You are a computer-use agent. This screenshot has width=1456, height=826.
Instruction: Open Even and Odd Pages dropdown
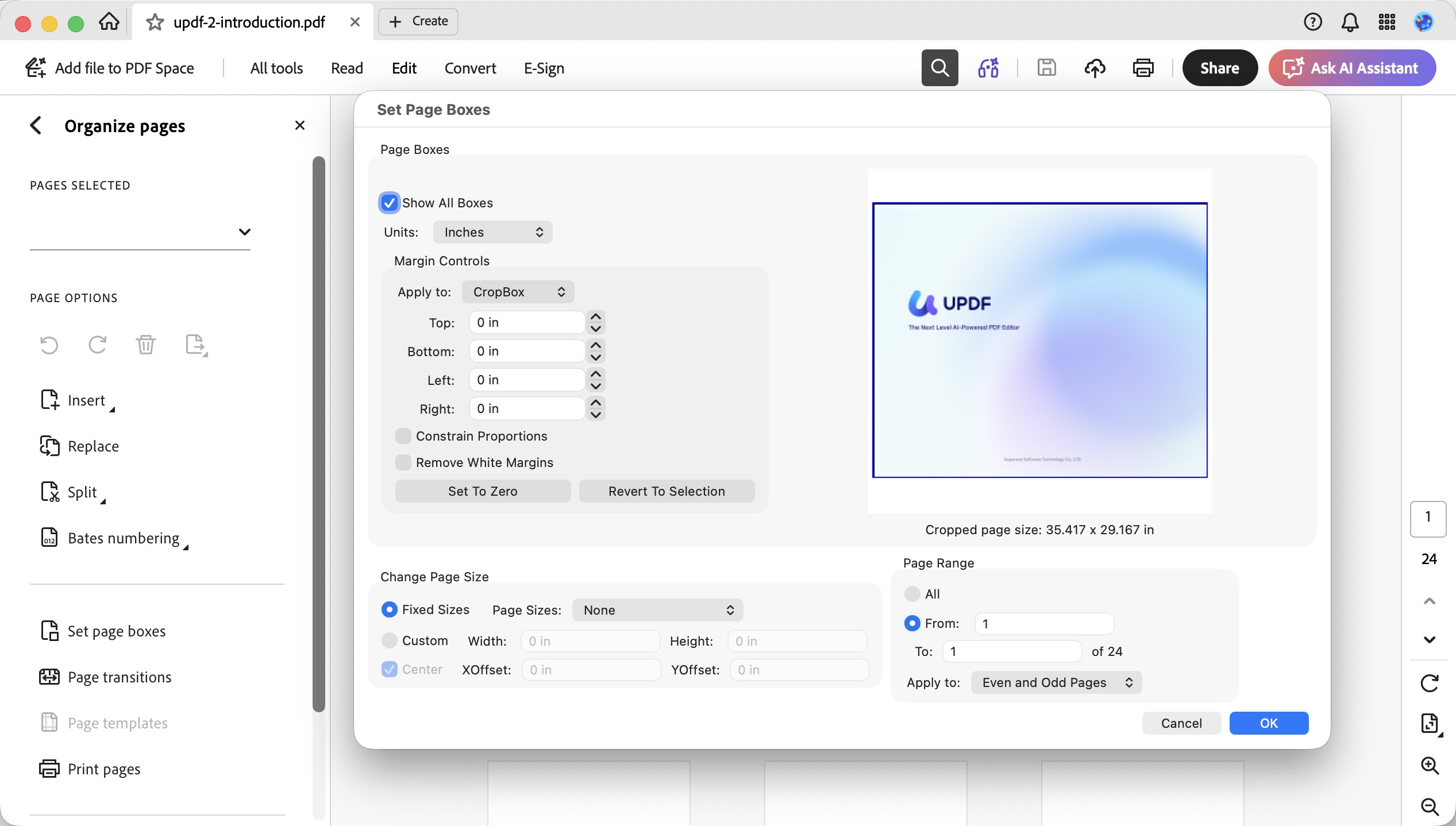(1057, 682)
